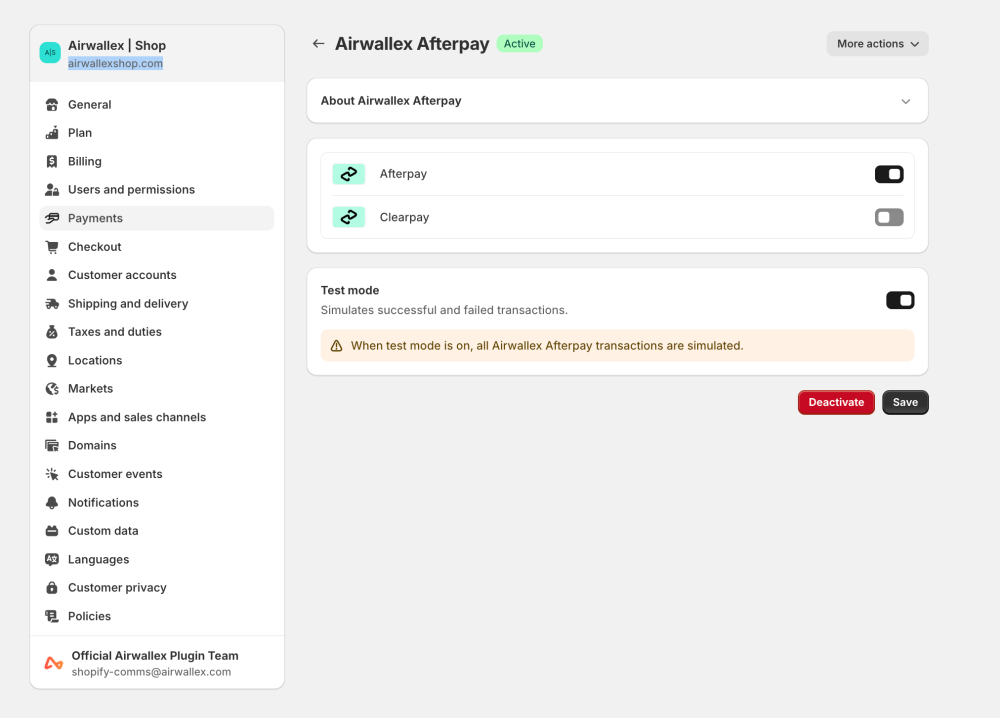Viewport: 1000px width, 718px height.
Task: Select the Checkout cart icon
Action: point(51,246)
